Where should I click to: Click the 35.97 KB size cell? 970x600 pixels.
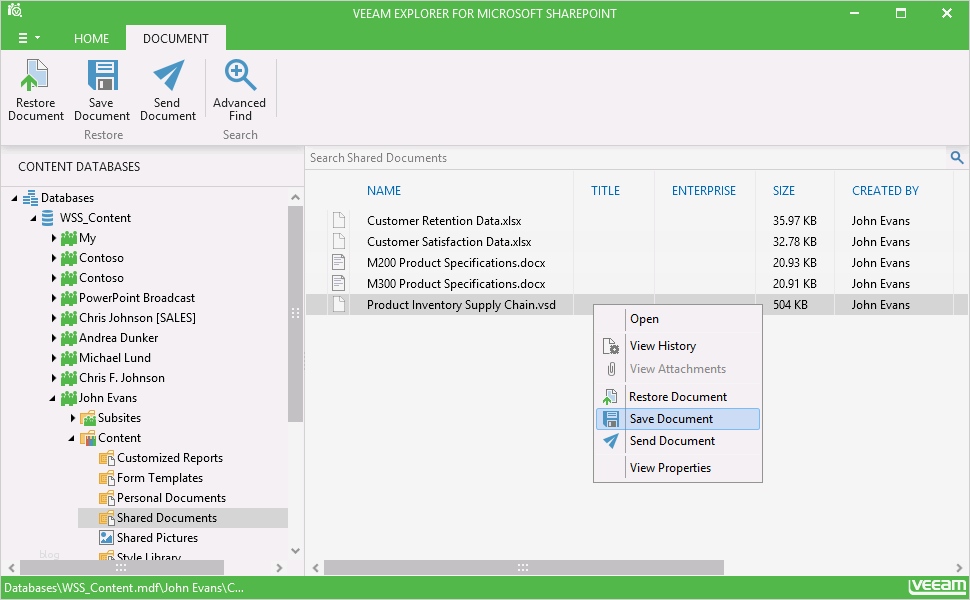tap(794, 221)
